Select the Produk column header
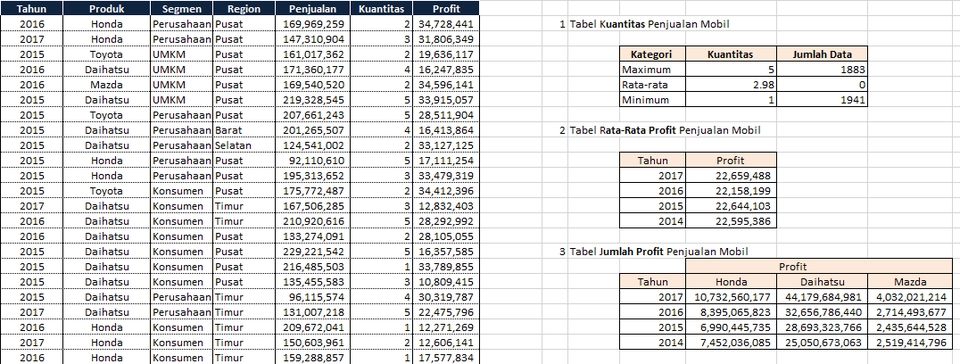 pyautogui.click(x=107, y=9)
